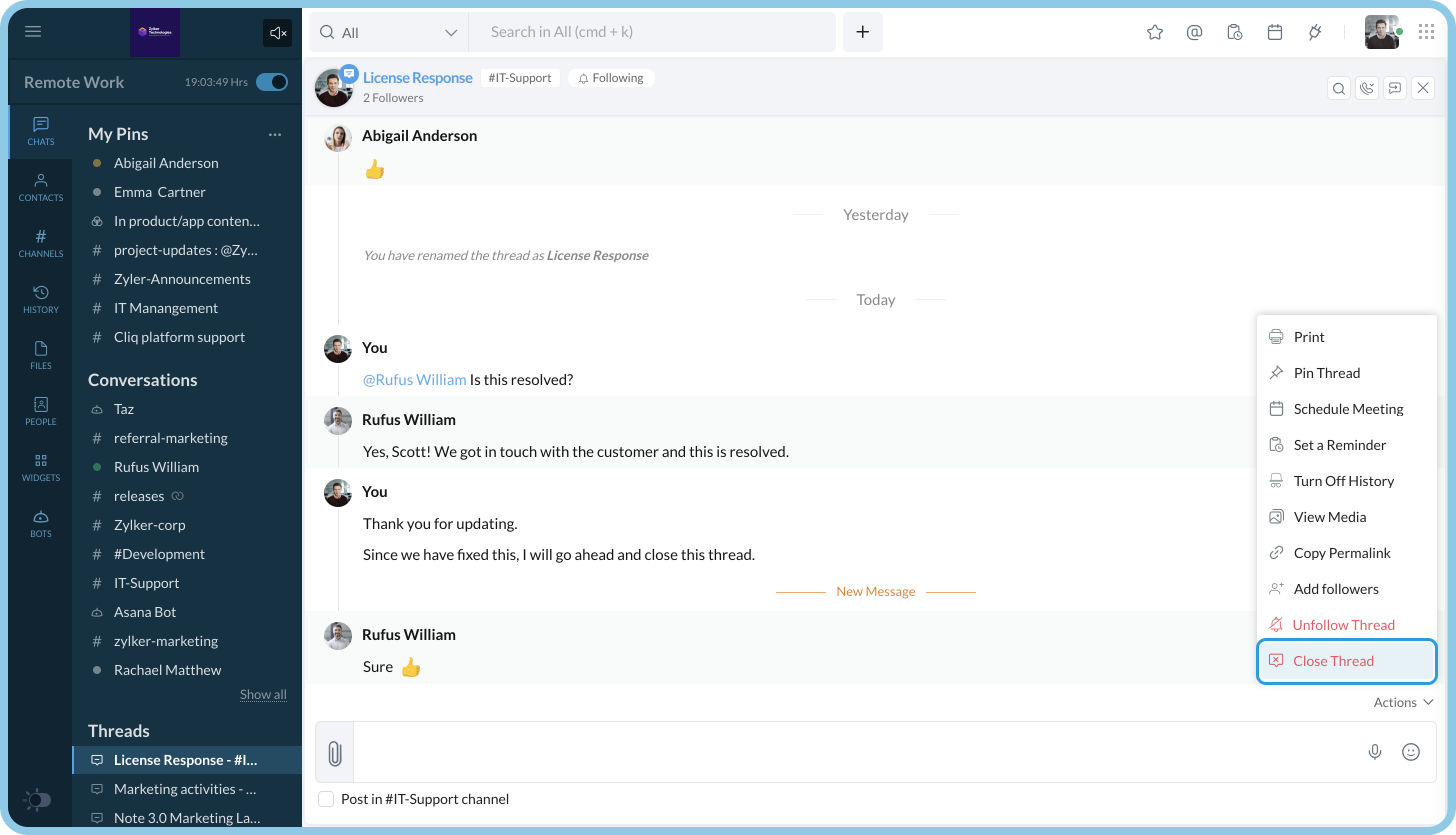Image resolution: width=1456 pixels, height=835 pixels.
Task: Toggle the dark mode theme switch
Action: click(x=37, y=800)
